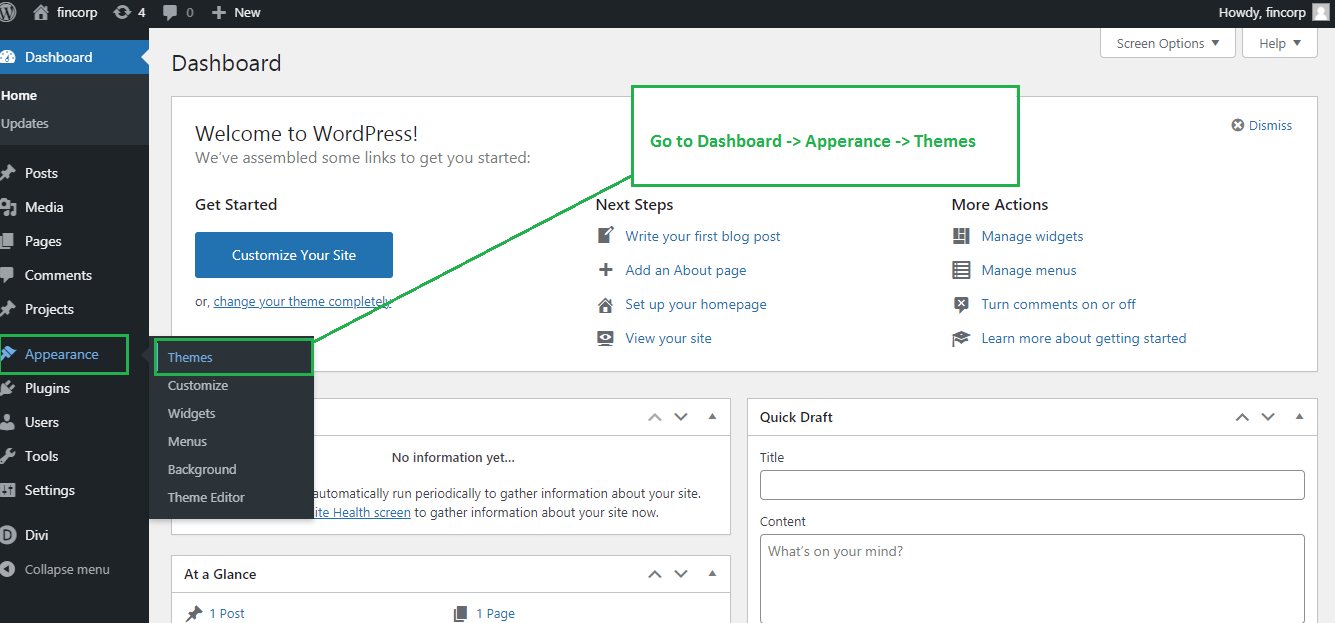Image resolution: width=1335 pixels, height=623 pixels.
Task: Move Site Health box down with arrow
Action: point(681,417)
